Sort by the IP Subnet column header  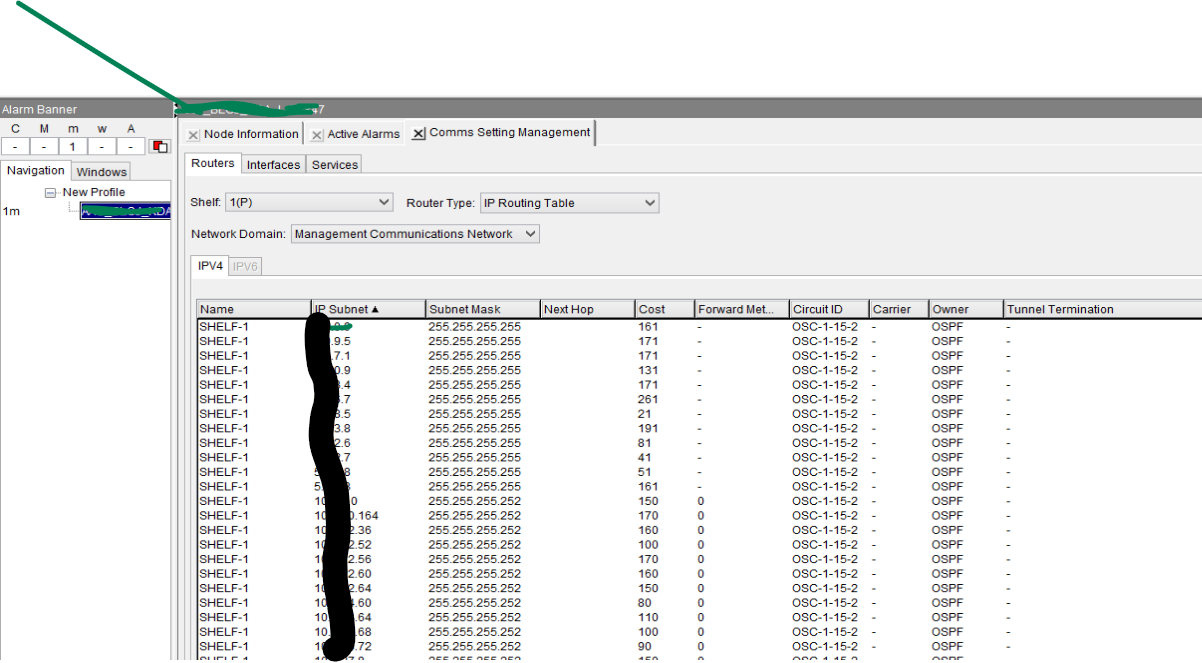(369, 309)
